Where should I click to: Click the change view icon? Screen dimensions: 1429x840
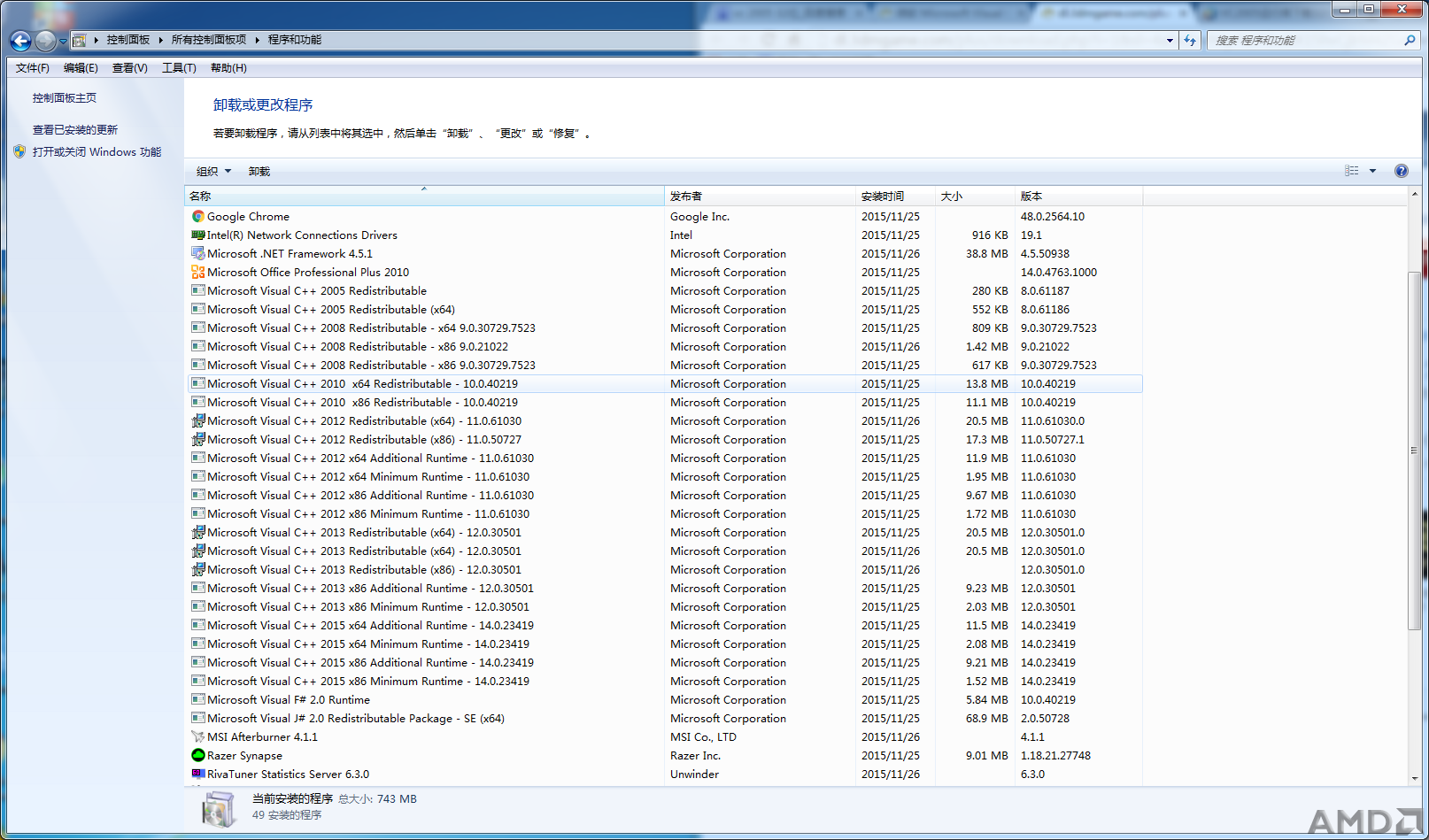[1352, 171]
